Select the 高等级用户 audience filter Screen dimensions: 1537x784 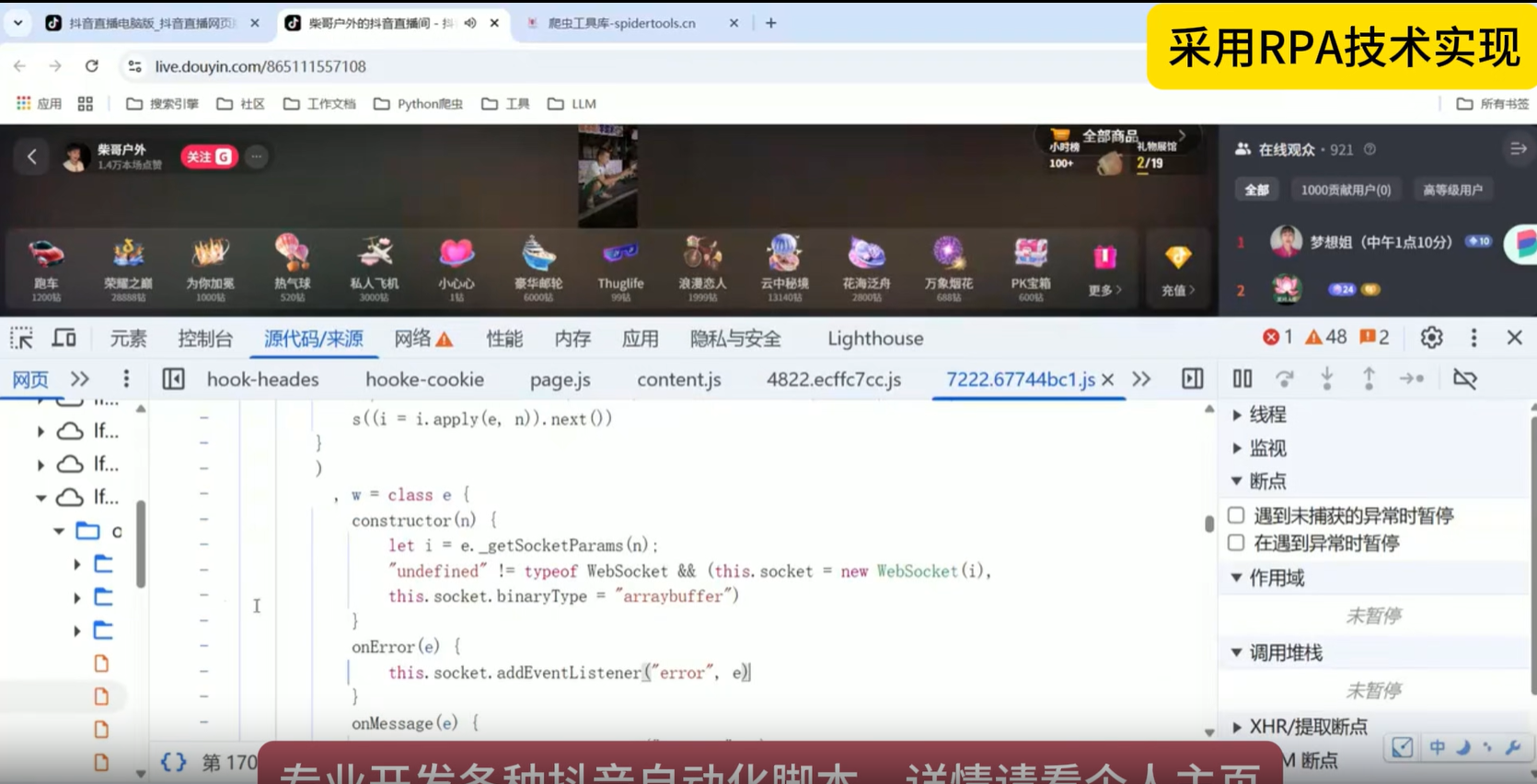pyautogui.click(x=1452, y=190)
